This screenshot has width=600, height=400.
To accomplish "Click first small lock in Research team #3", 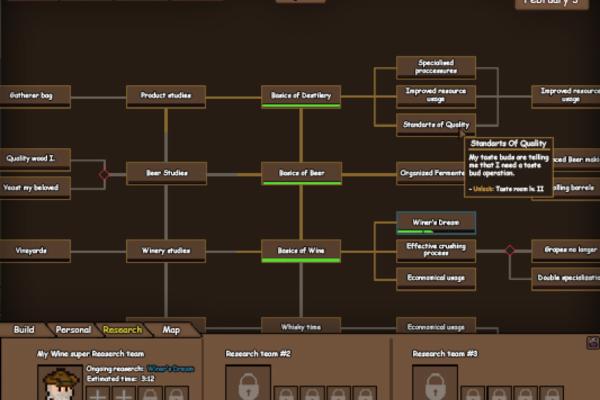I will tap(473, 393).
